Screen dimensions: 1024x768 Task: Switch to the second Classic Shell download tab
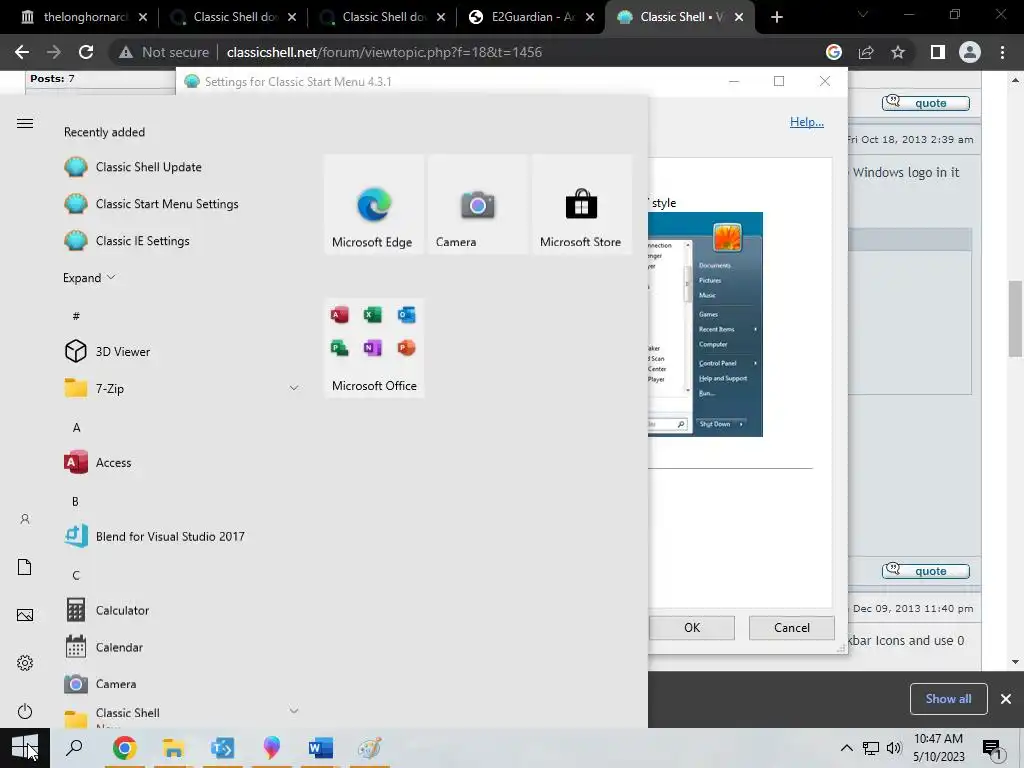coord(382,17)
